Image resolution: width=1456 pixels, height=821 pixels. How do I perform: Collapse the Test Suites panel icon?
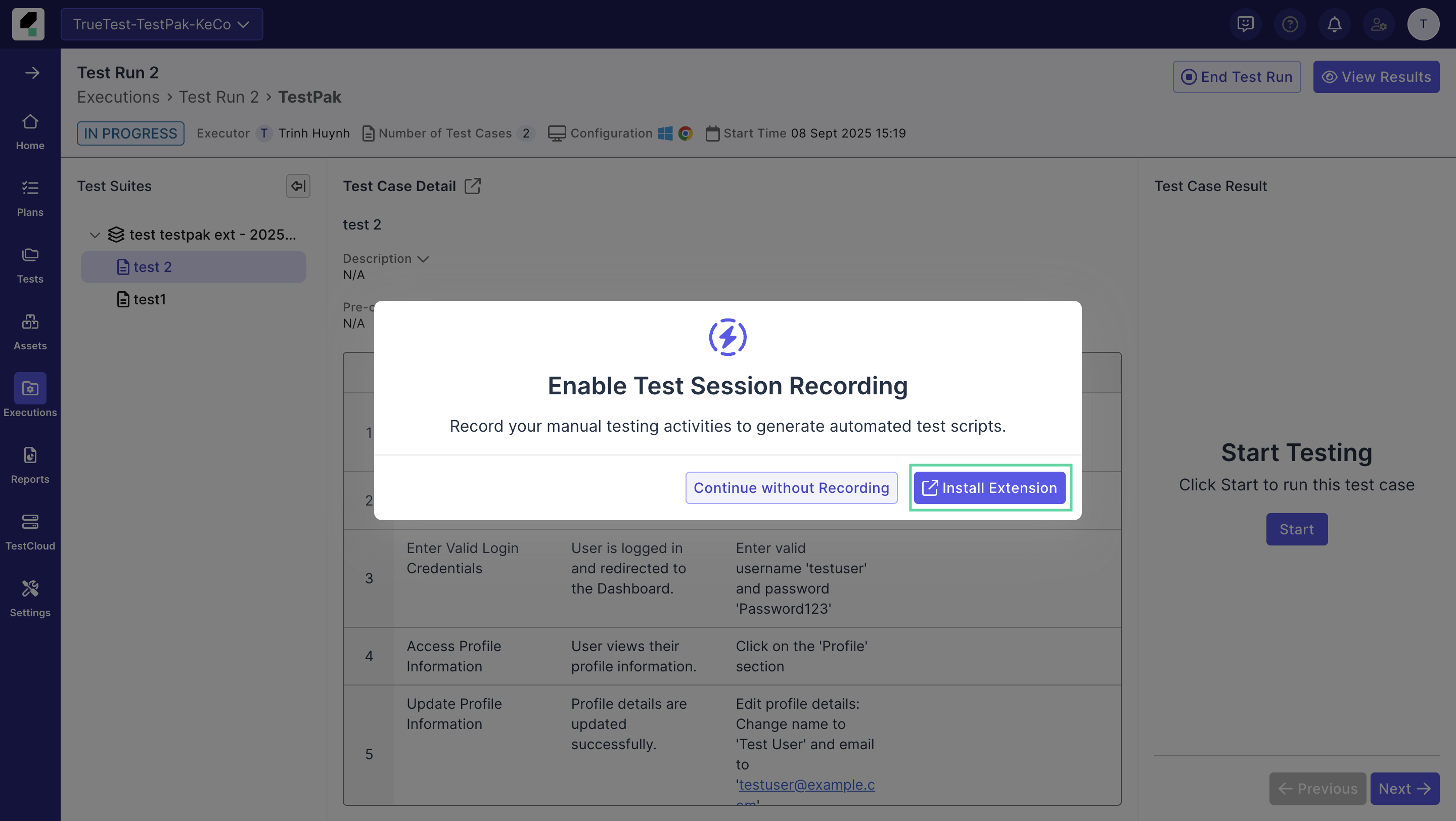coord(298,186)
